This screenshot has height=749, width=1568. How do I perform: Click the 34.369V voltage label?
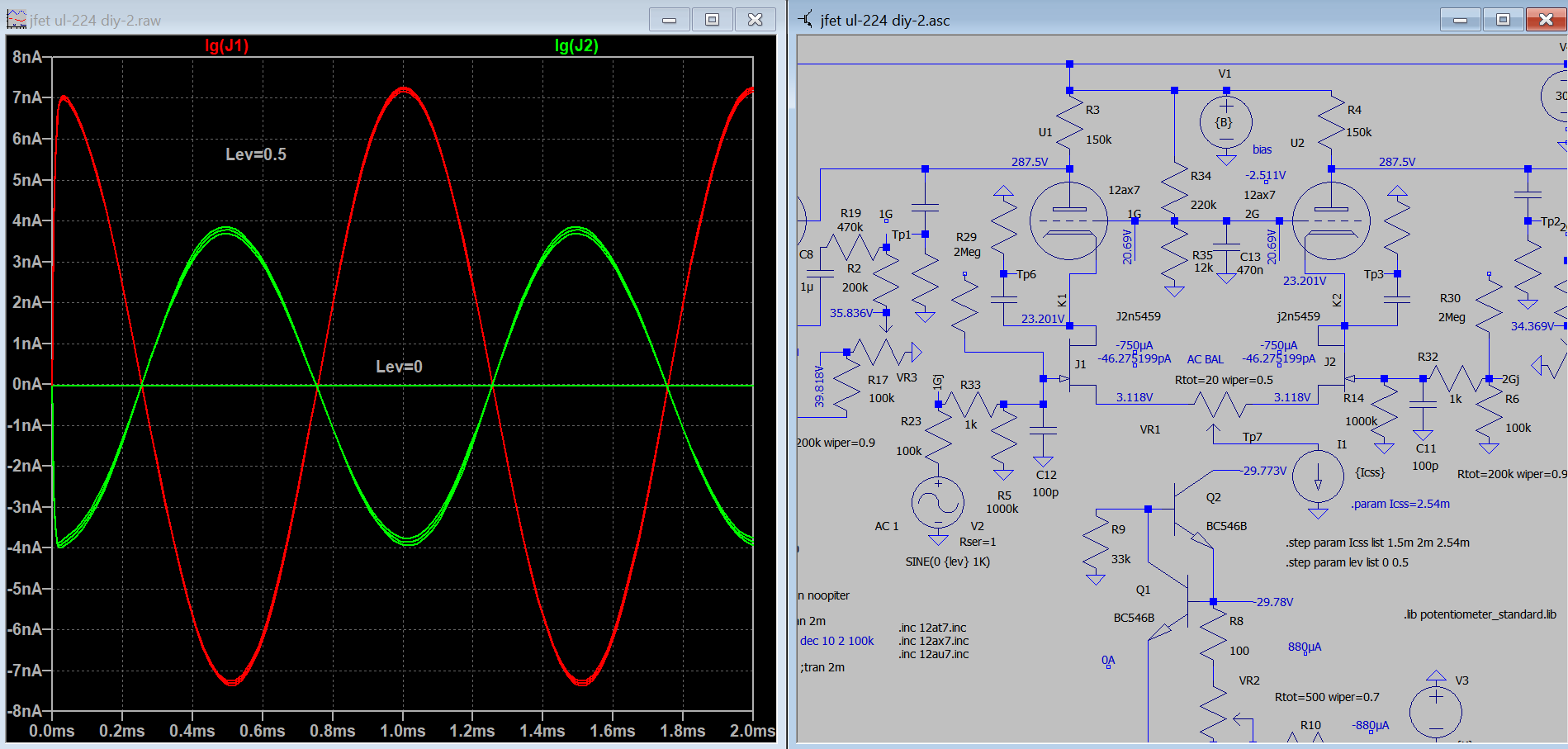pyautogui.click(x=1532, y=326)
